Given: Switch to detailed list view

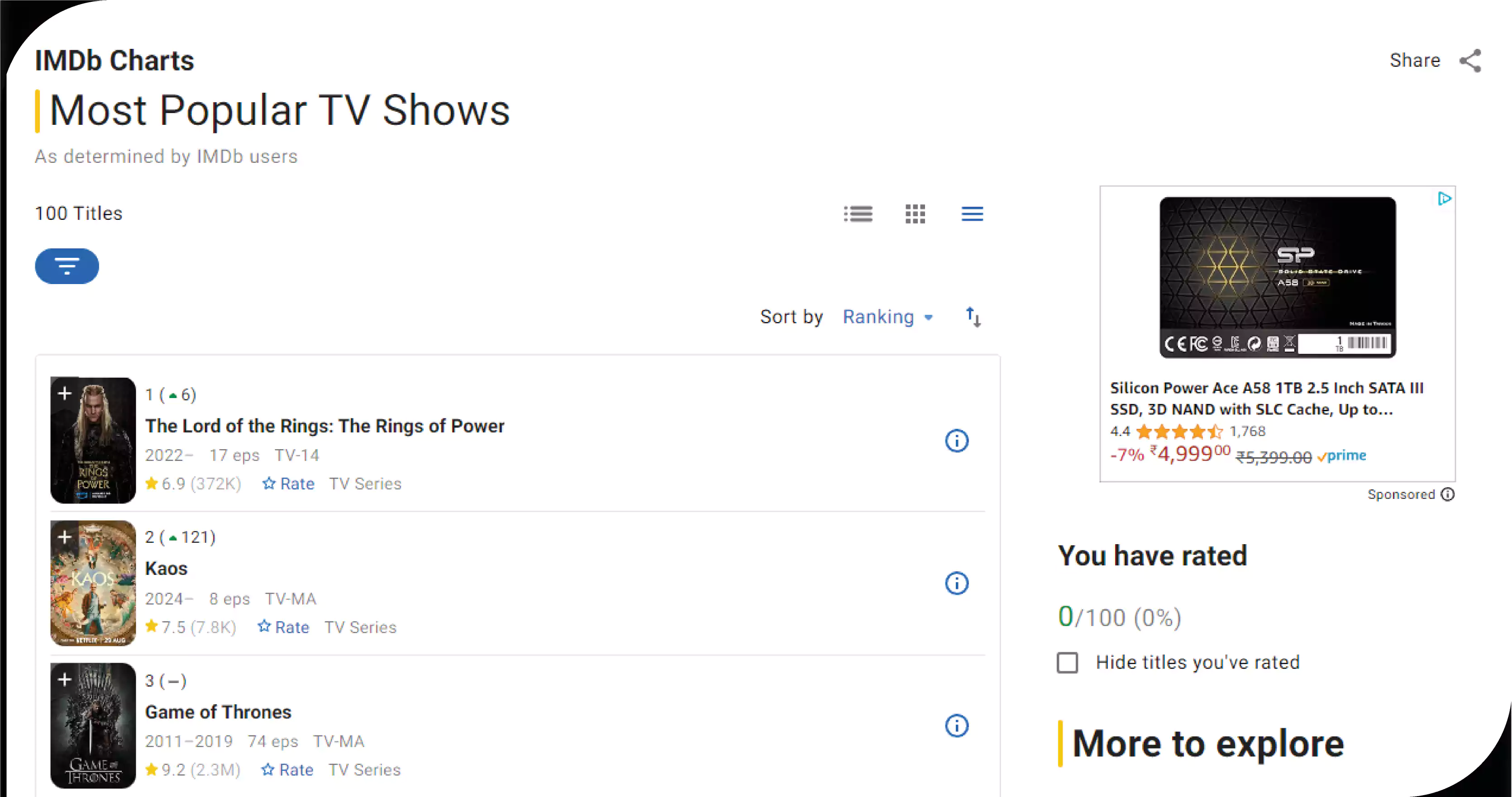Looking at the screenshot, I should click(x=858, y=214).
